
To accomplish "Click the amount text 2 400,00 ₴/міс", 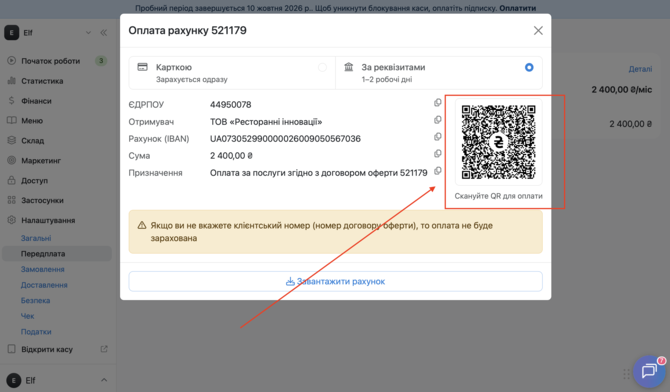I will (622, 90).
